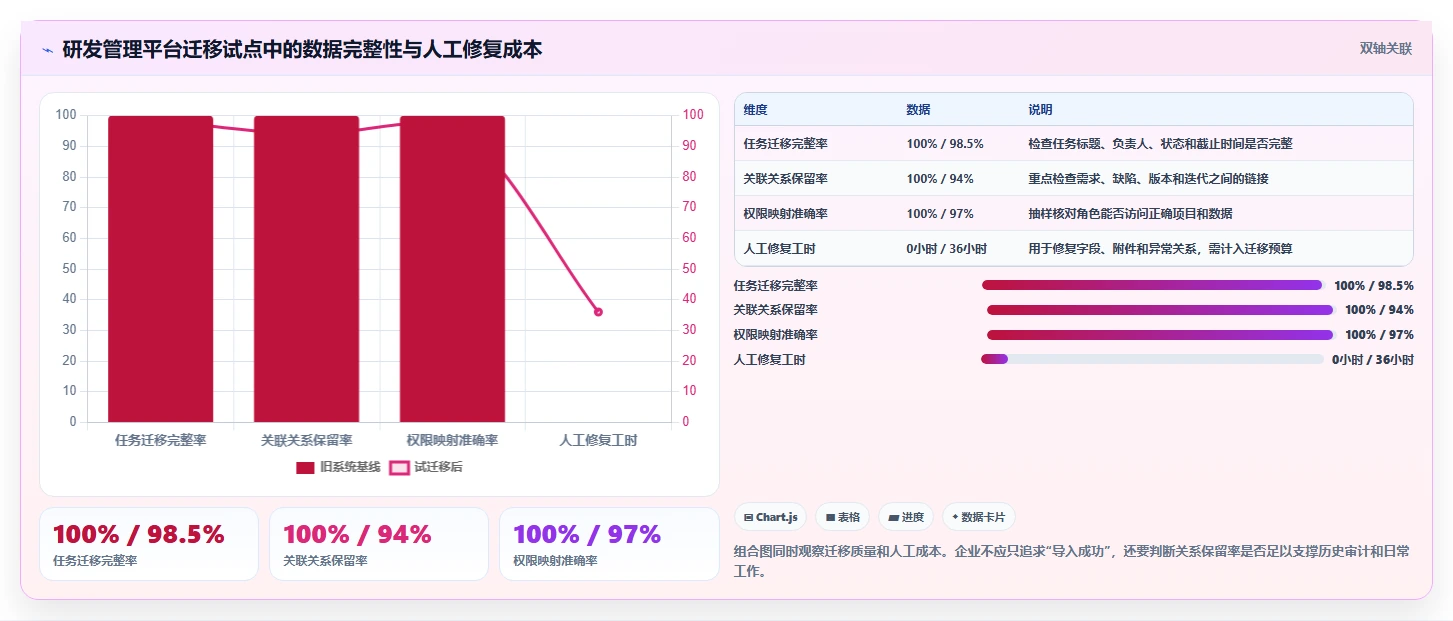The height and width of the screenshot is (621, 1453).
Task: Click the lightning icon beside the title
Action: tap(48, 49)
